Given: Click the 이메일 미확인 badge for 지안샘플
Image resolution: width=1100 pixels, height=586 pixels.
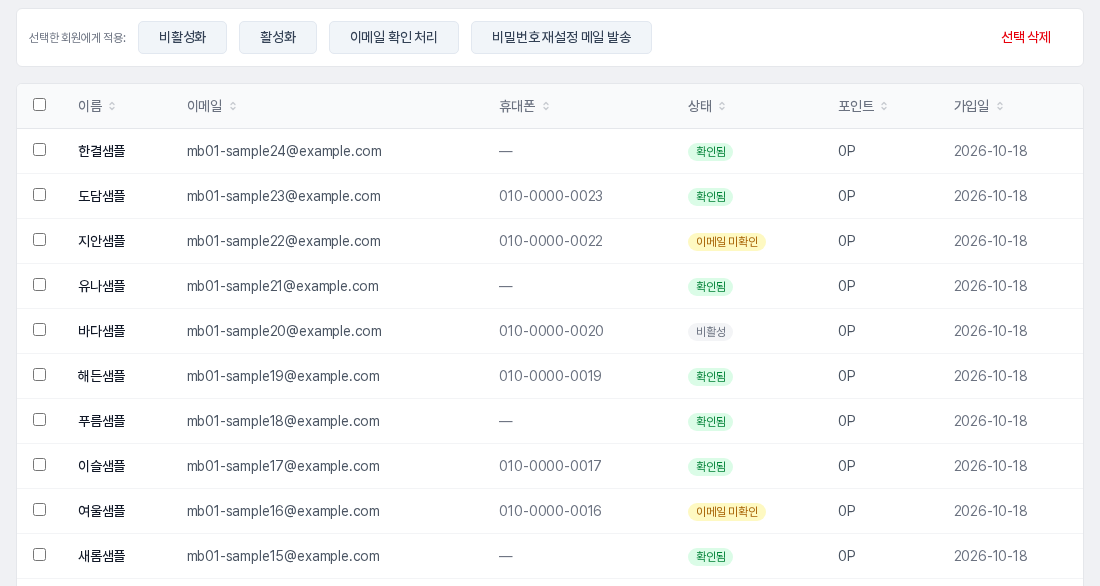Looking at the screenshot, I should point(727,241).
